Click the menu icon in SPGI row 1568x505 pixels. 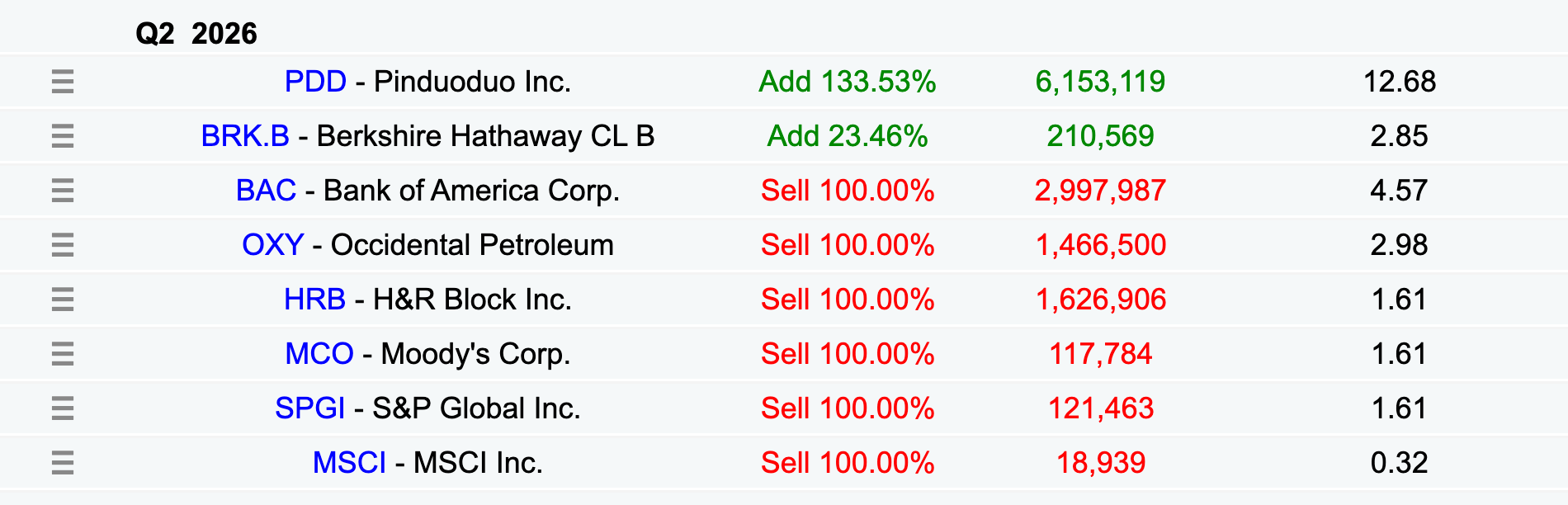click(x=63, y=408)
